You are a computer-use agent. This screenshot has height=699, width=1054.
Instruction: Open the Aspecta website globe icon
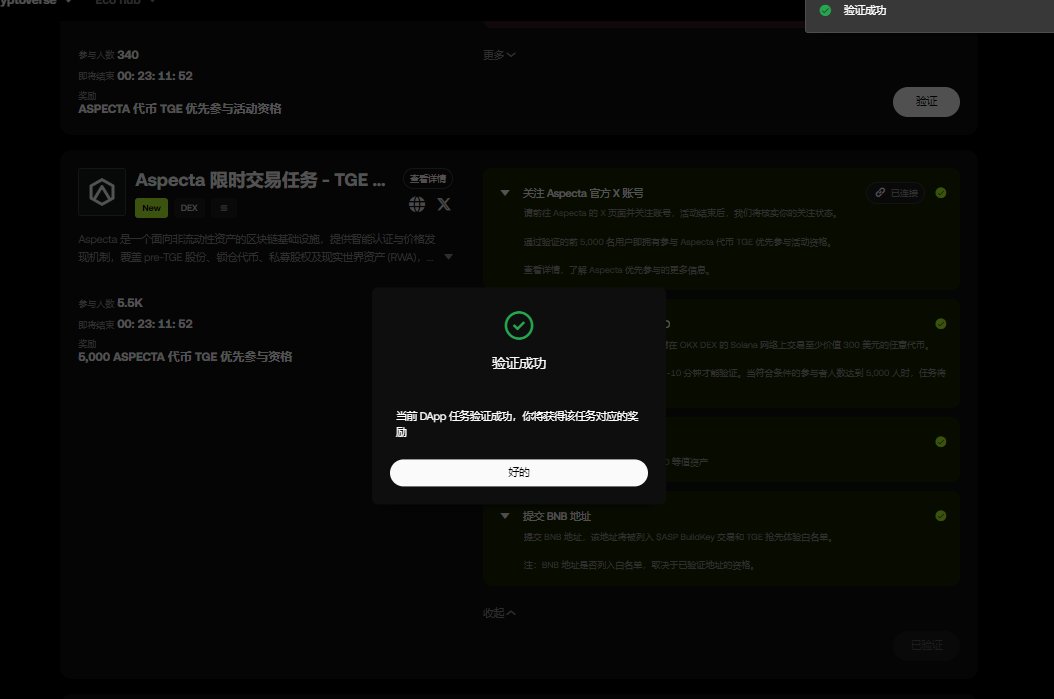pyautogui.click(x=417, y=204)
